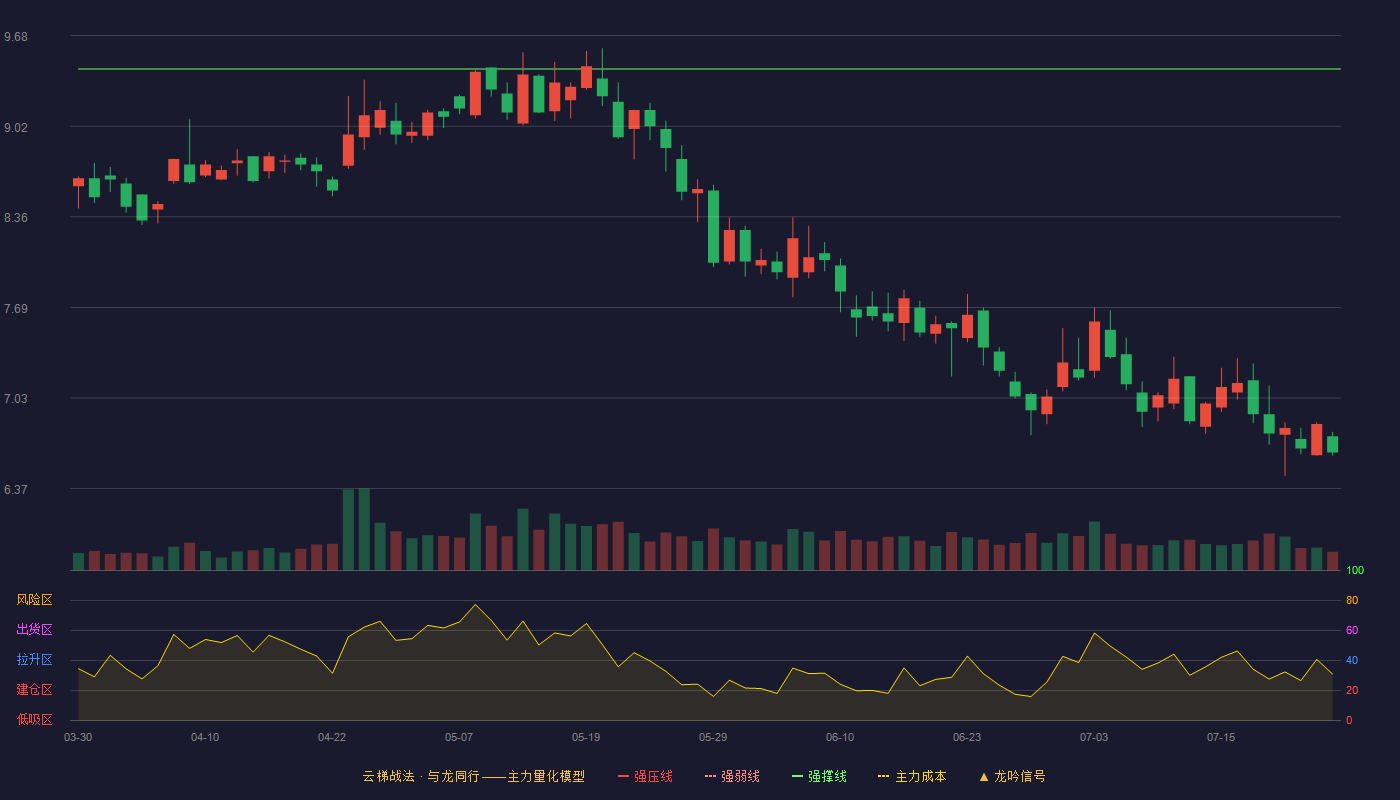Screen dimensions: 1400x800
Task: Click the 9.02 price axis label
Action: tap(16, 127)
